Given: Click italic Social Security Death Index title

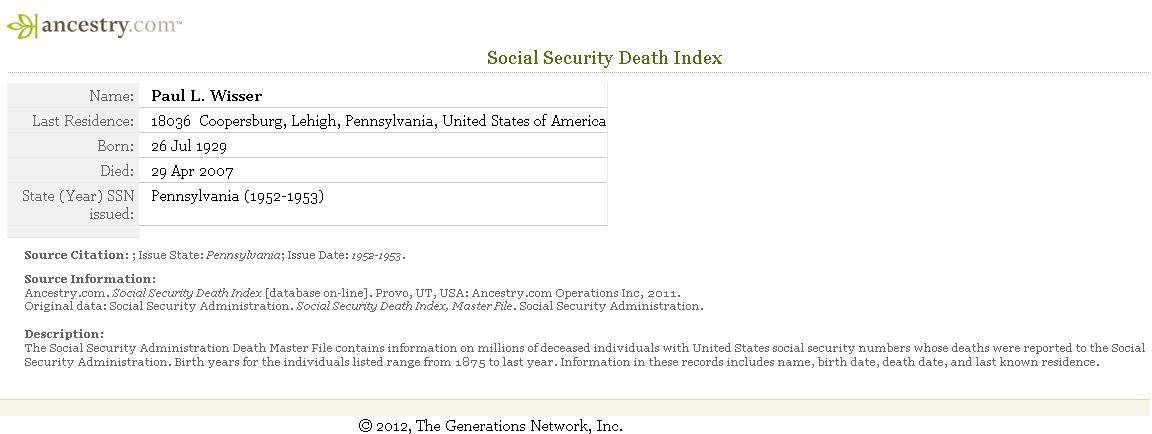Looking at the screenshot, I should pyautogui.click(x=187, y=293).
